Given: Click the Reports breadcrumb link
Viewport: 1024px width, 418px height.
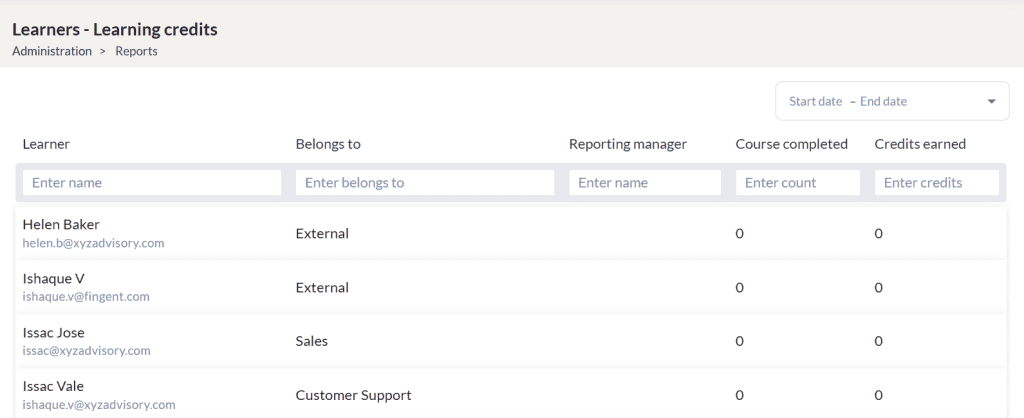Looking at the screenshot, I should (136, 51).
